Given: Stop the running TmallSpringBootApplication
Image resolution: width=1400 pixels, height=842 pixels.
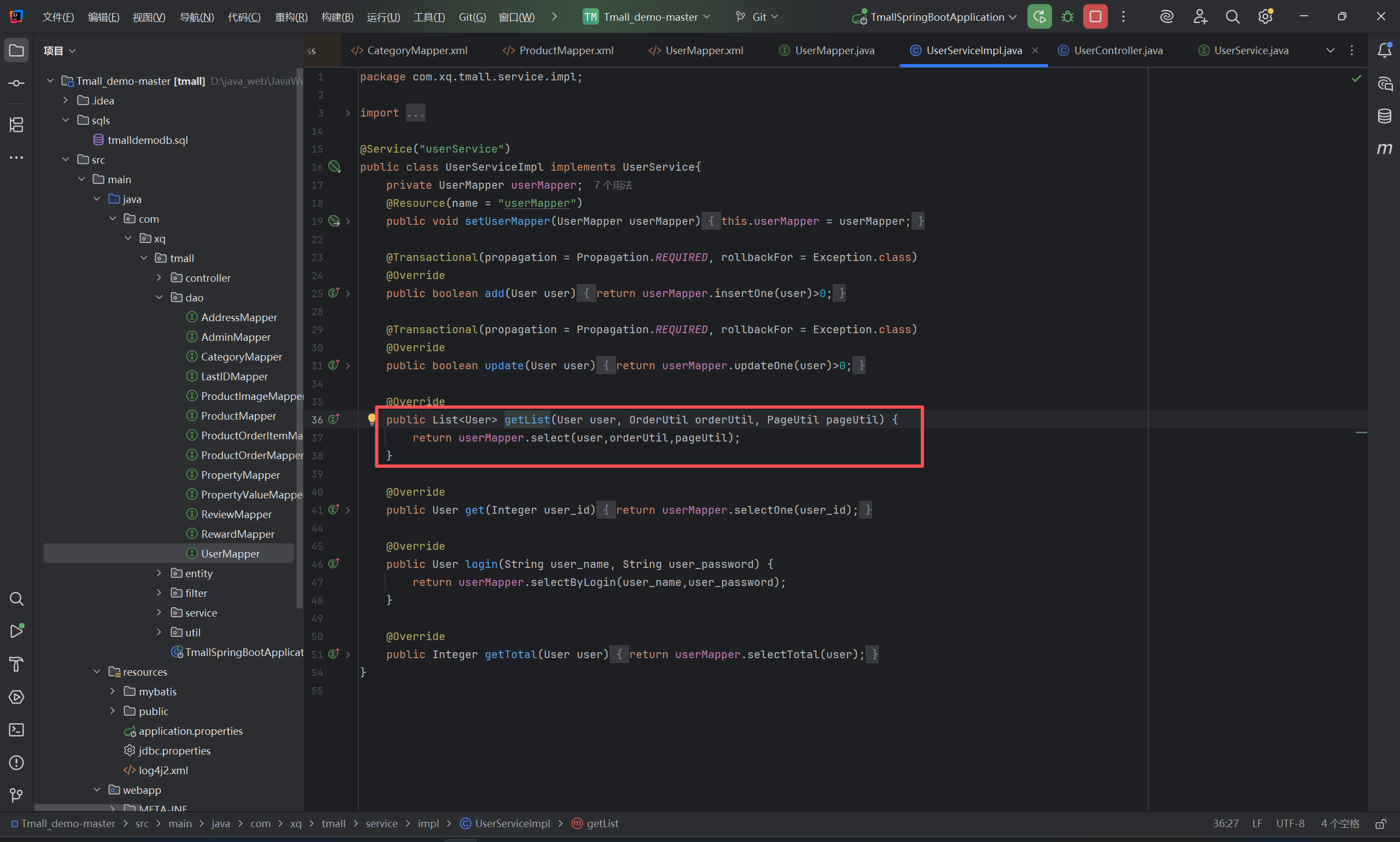Looking at the screenshot, I should (x=1095, y=16).
